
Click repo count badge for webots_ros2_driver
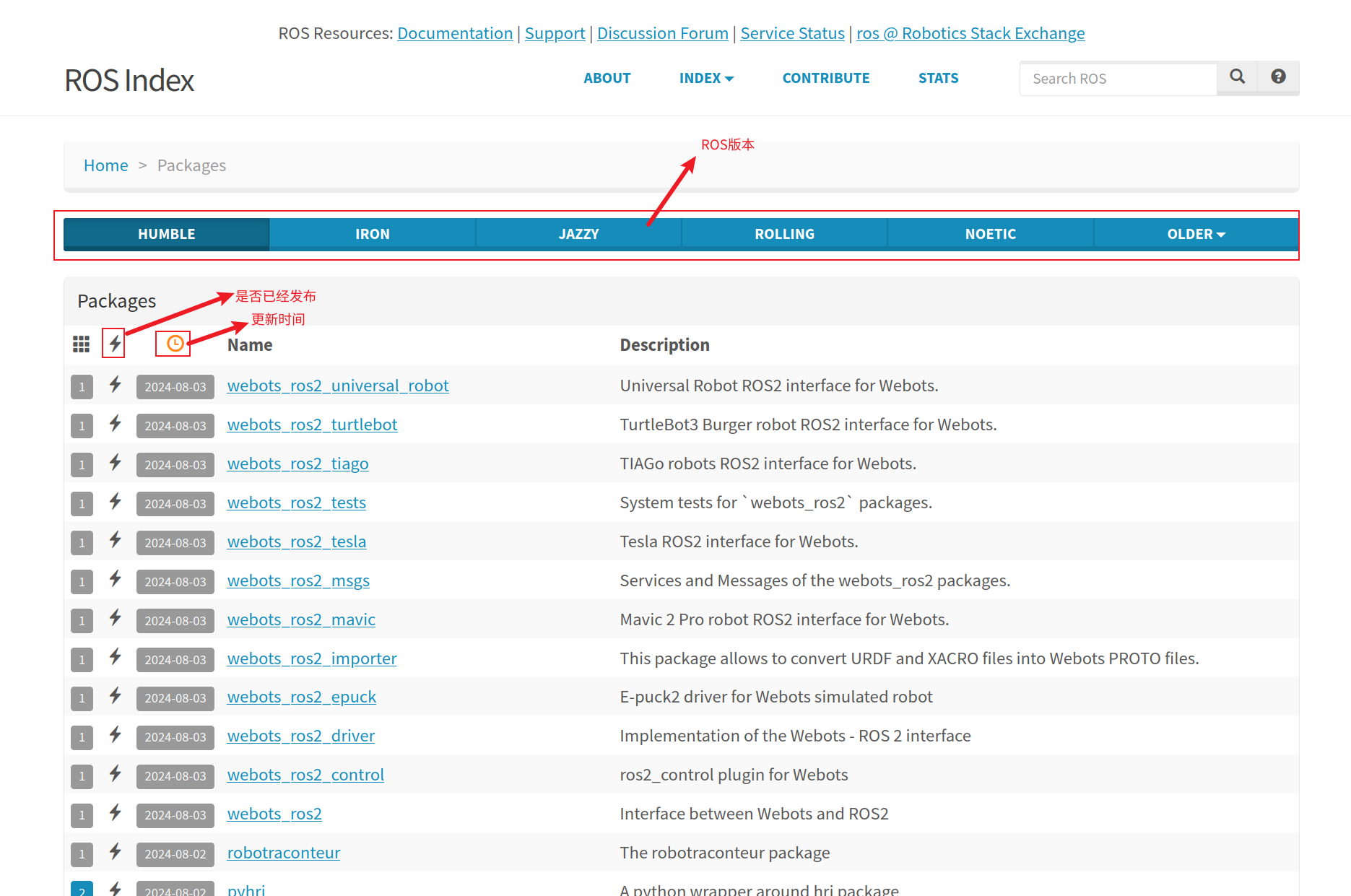tap(82, 737)
